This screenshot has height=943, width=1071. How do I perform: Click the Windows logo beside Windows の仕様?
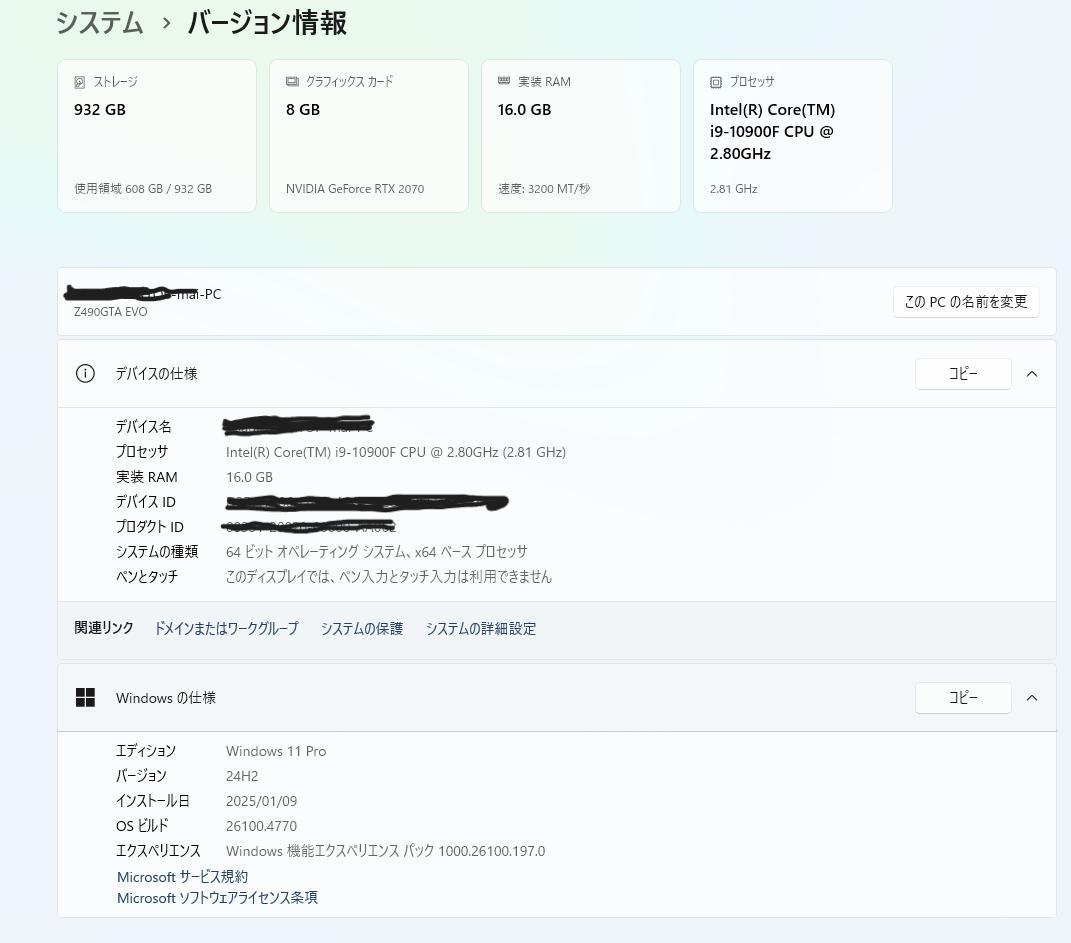click(x=85, y=698)
